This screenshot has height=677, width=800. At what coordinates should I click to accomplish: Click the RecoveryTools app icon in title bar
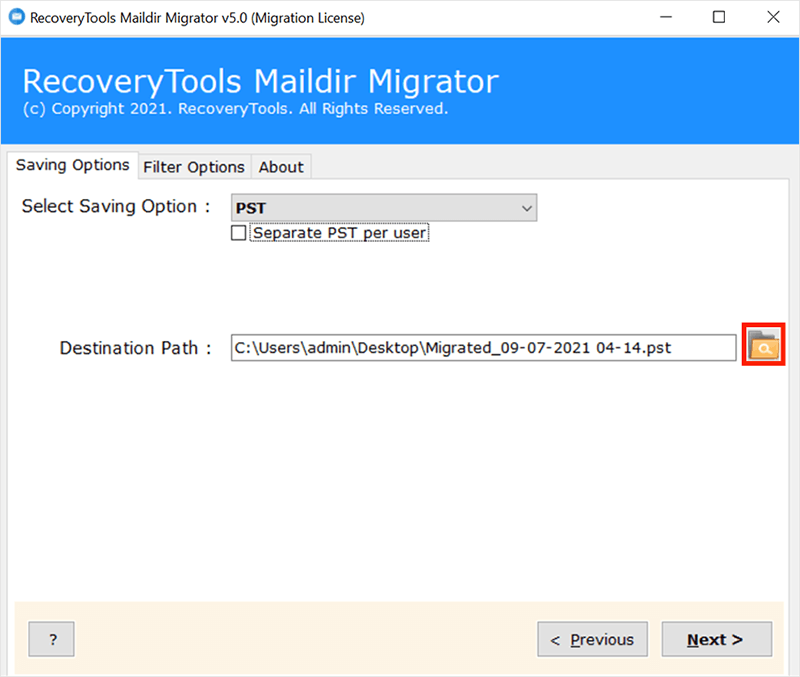coord(16,18)
